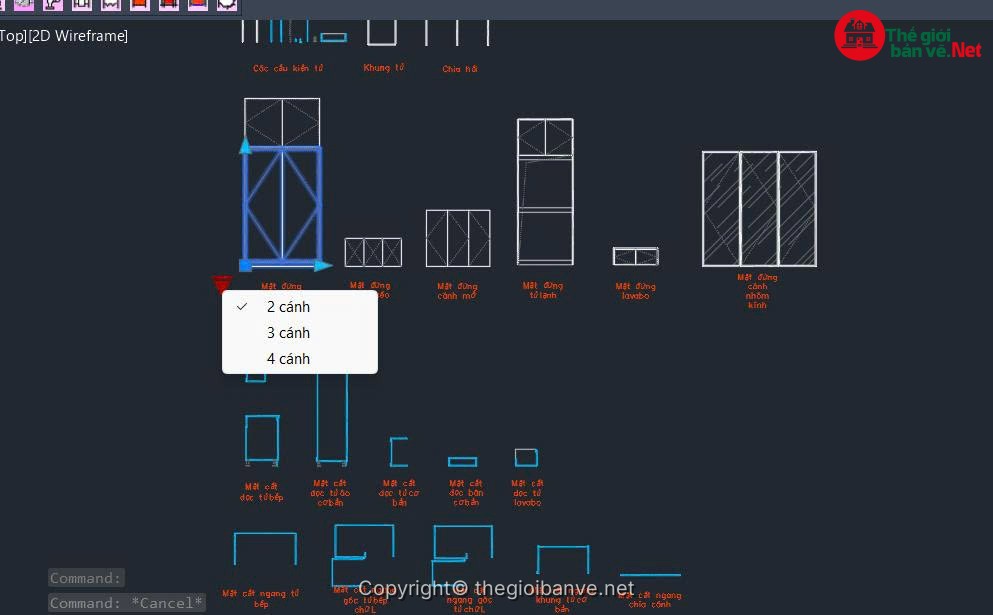993x615 pixels.
Task: Select the "Mặt đứng cánh mở" block drawing
Action: pos(458,238)
